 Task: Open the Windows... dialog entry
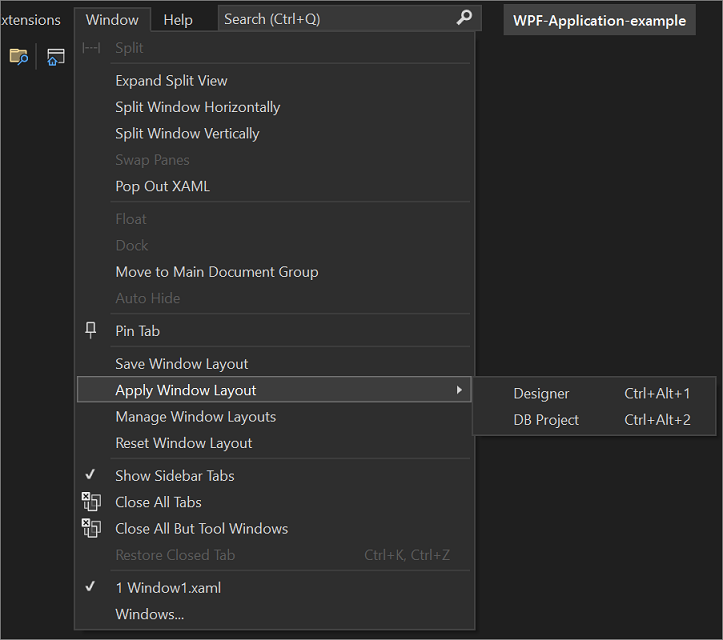(x=149, y=614)
